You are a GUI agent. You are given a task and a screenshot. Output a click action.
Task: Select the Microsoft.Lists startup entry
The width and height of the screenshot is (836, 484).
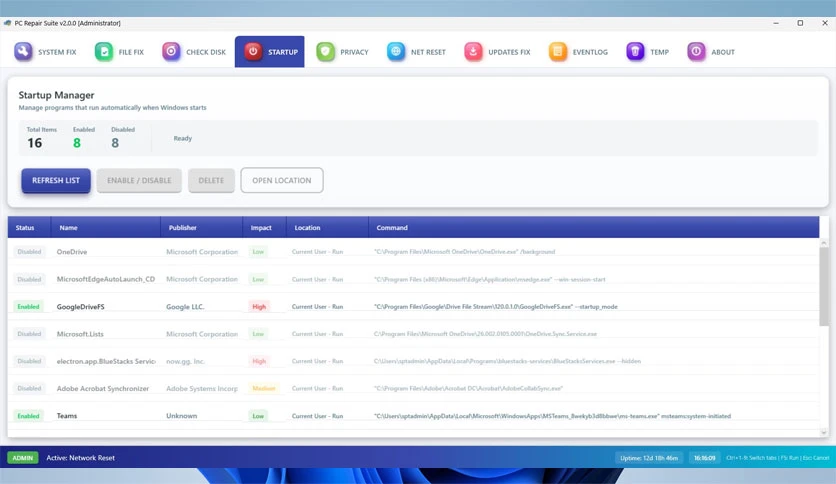413,334
